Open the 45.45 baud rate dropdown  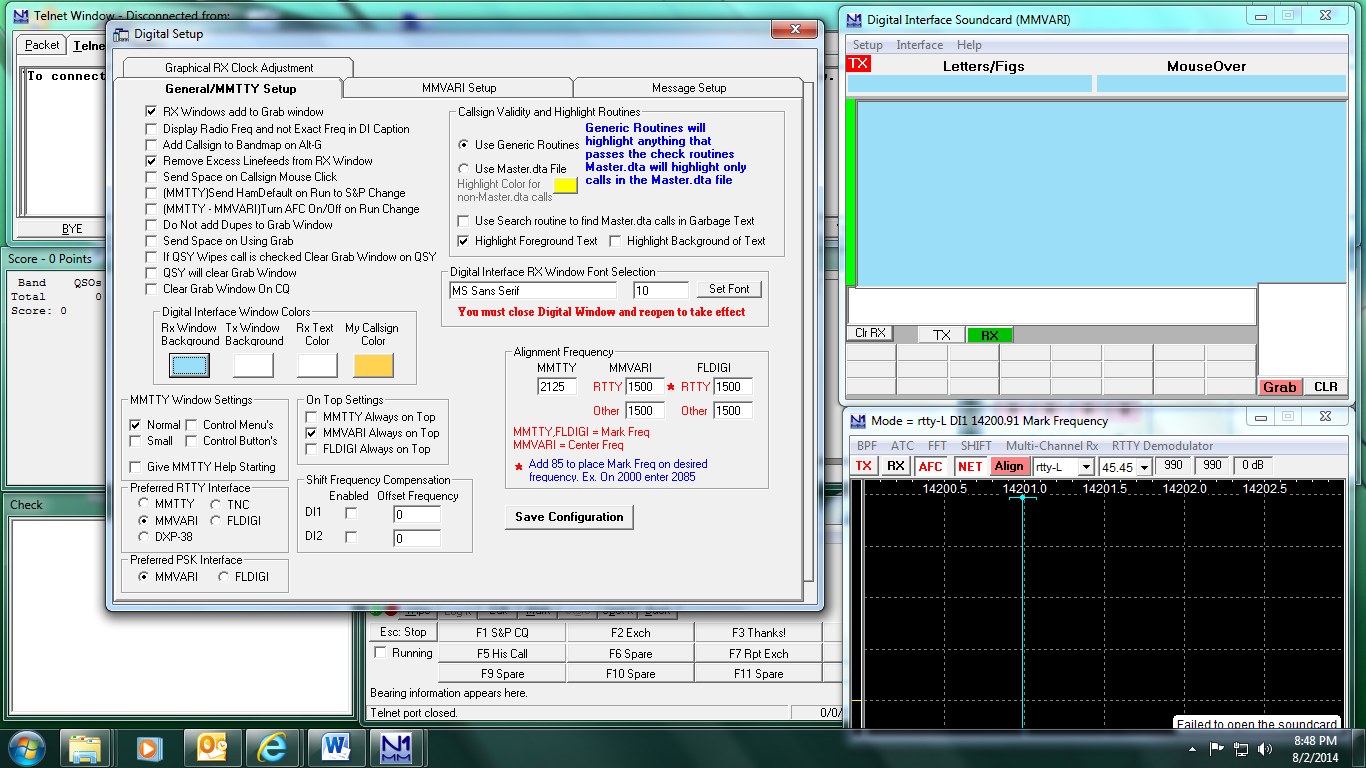(x=1143, y=467)
